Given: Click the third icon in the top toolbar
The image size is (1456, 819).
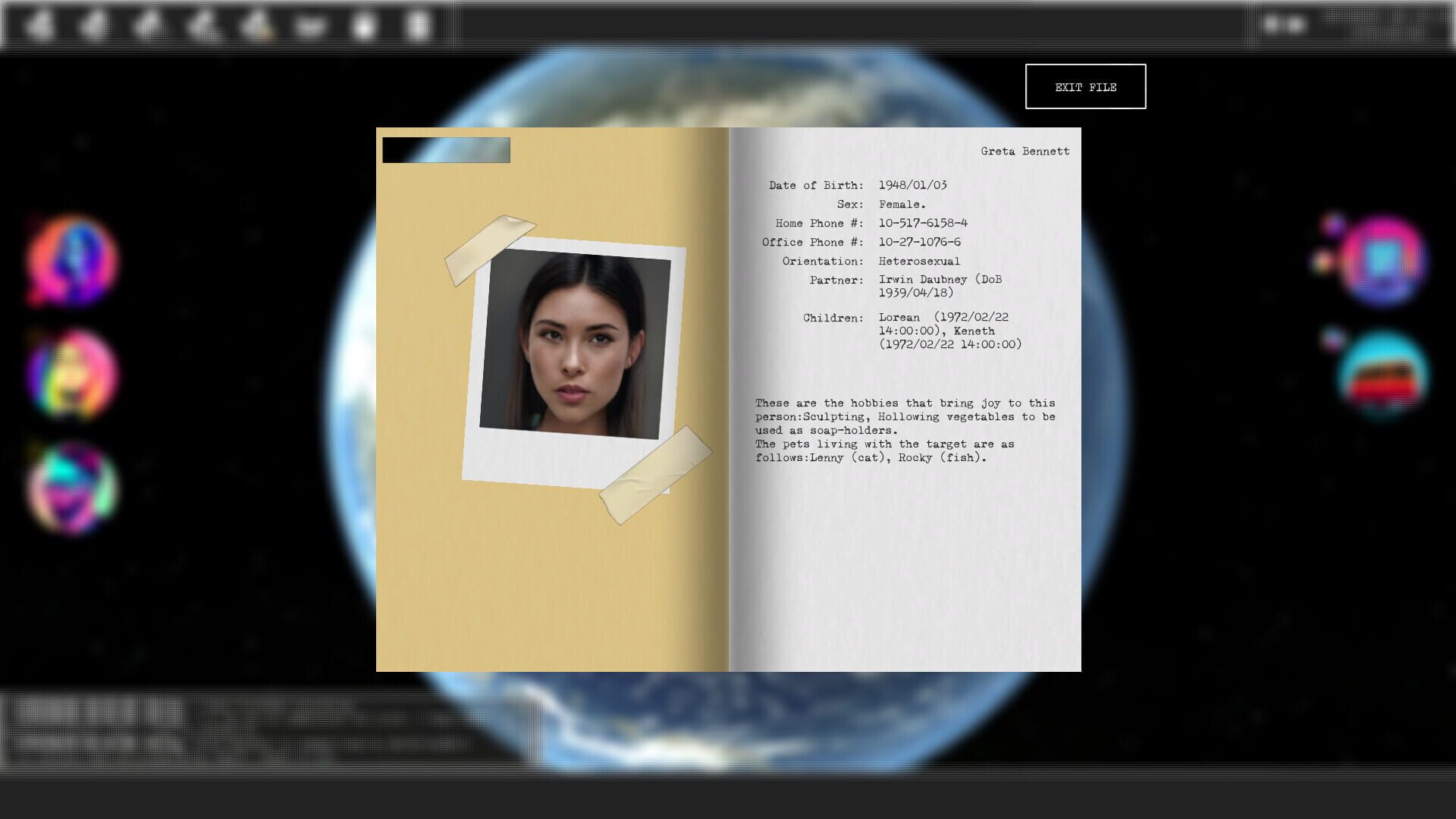Looking at the screenshot, I should click(x=148, y=25).
